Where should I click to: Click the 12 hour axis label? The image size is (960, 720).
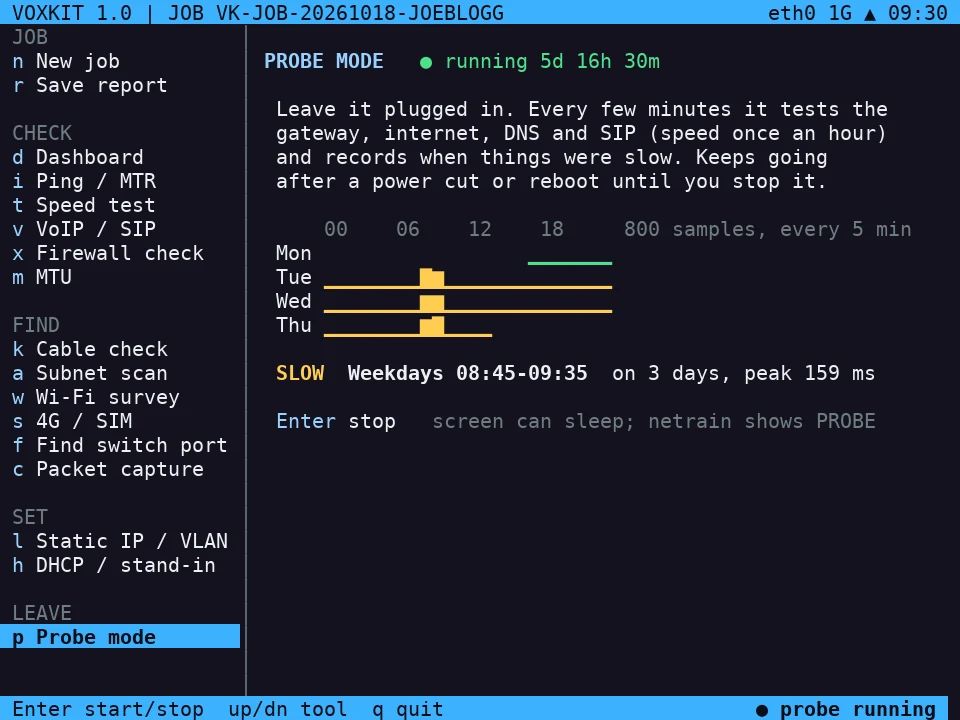[x=480, y=229]
